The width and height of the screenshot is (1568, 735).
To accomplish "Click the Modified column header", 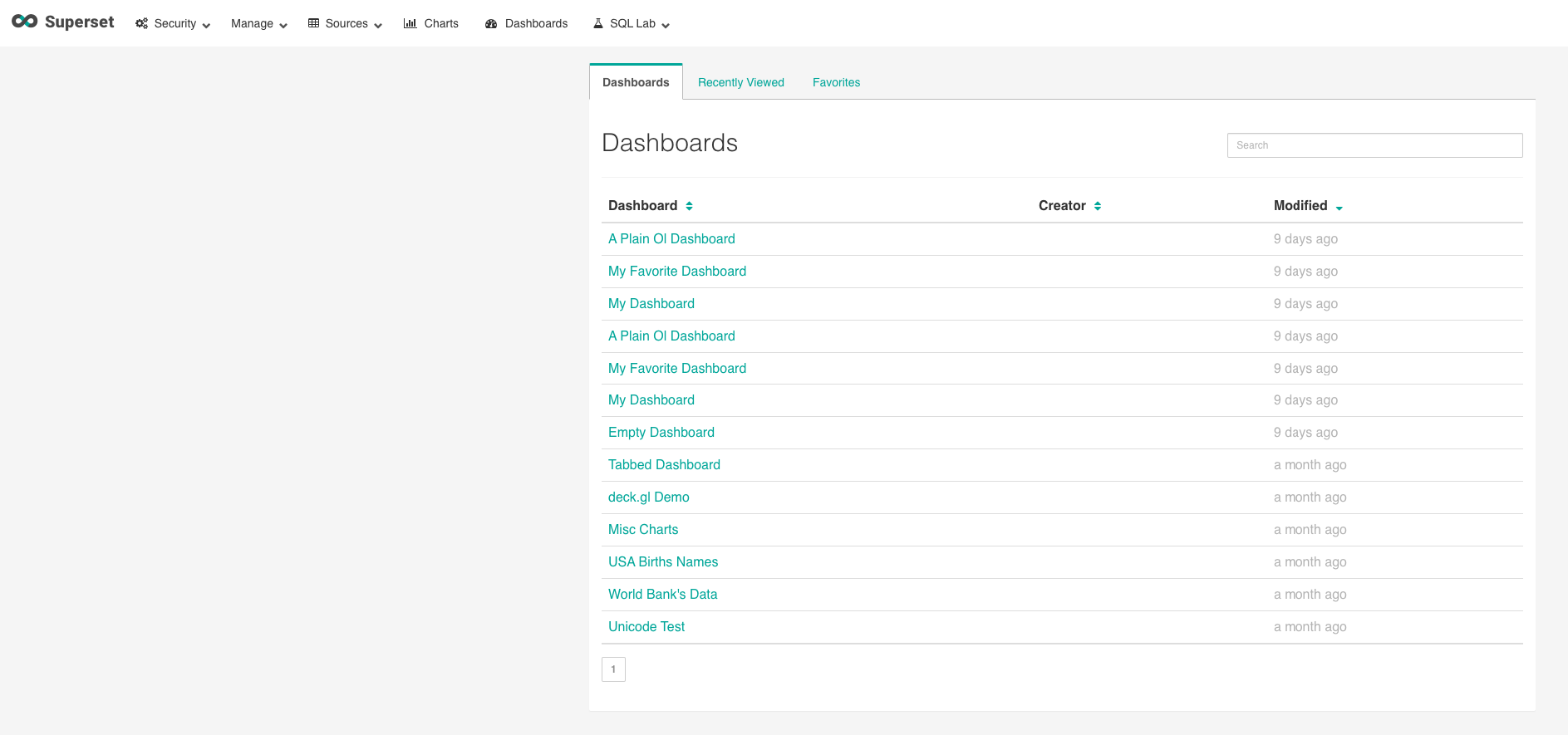I will [x=1300, y=206].
